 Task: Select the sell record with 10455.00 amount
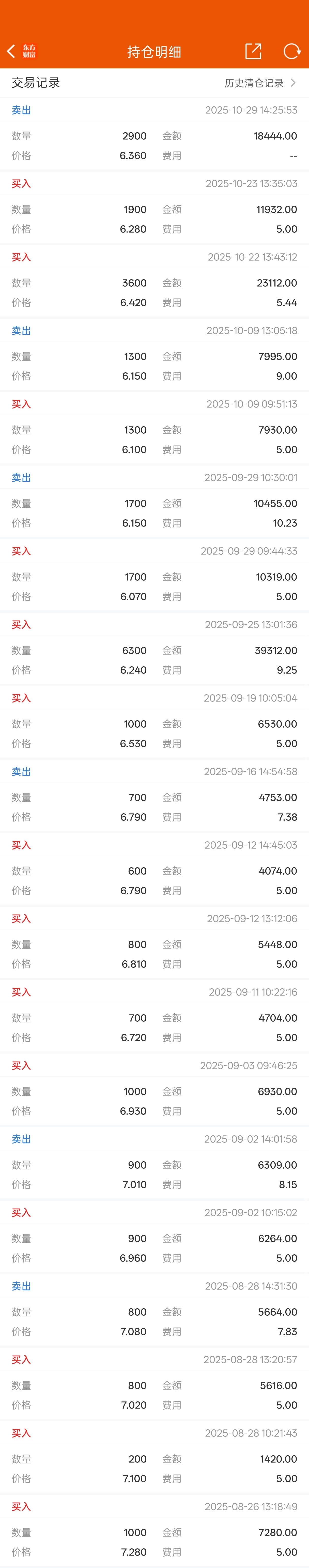tap(154, 502)
